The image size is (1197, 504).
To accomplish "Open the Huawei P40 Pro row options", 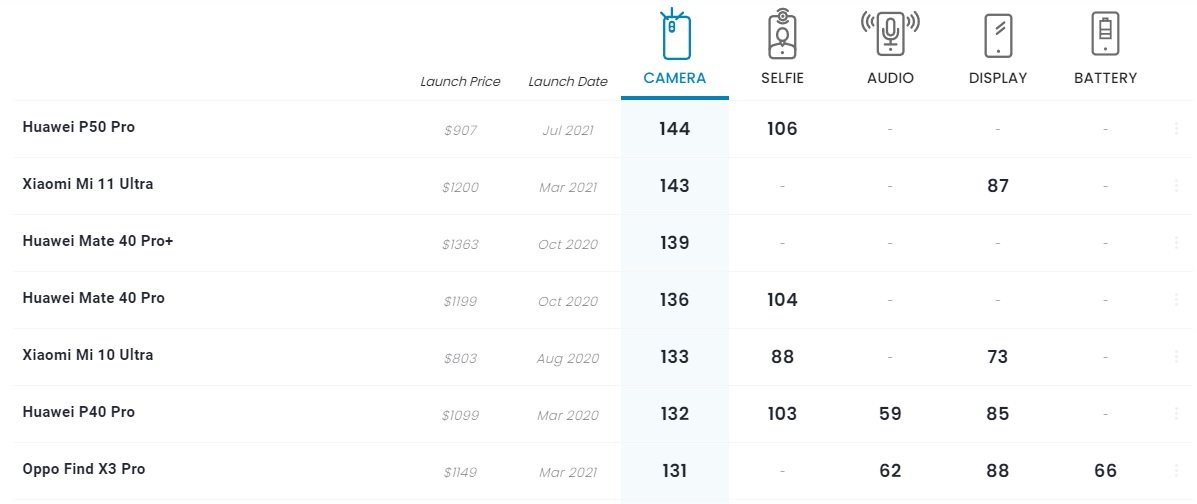I will [1176, 413].
